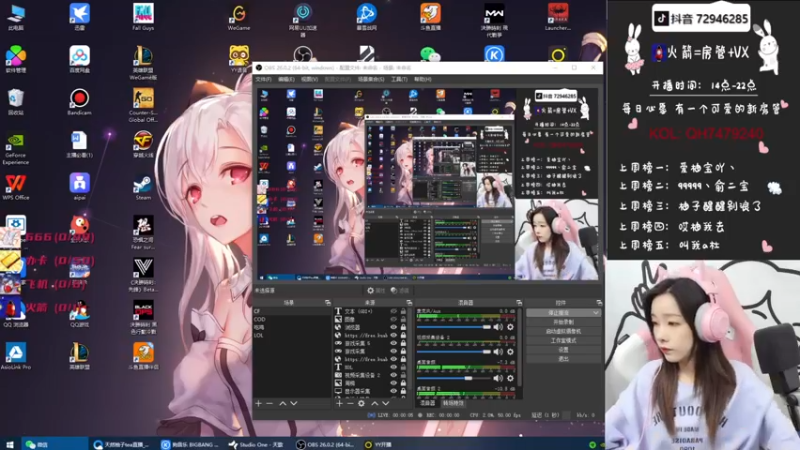Open source properties via the Sources toolbar gear
The height and width of the screenshot is (450, 800).
(361, 404)
